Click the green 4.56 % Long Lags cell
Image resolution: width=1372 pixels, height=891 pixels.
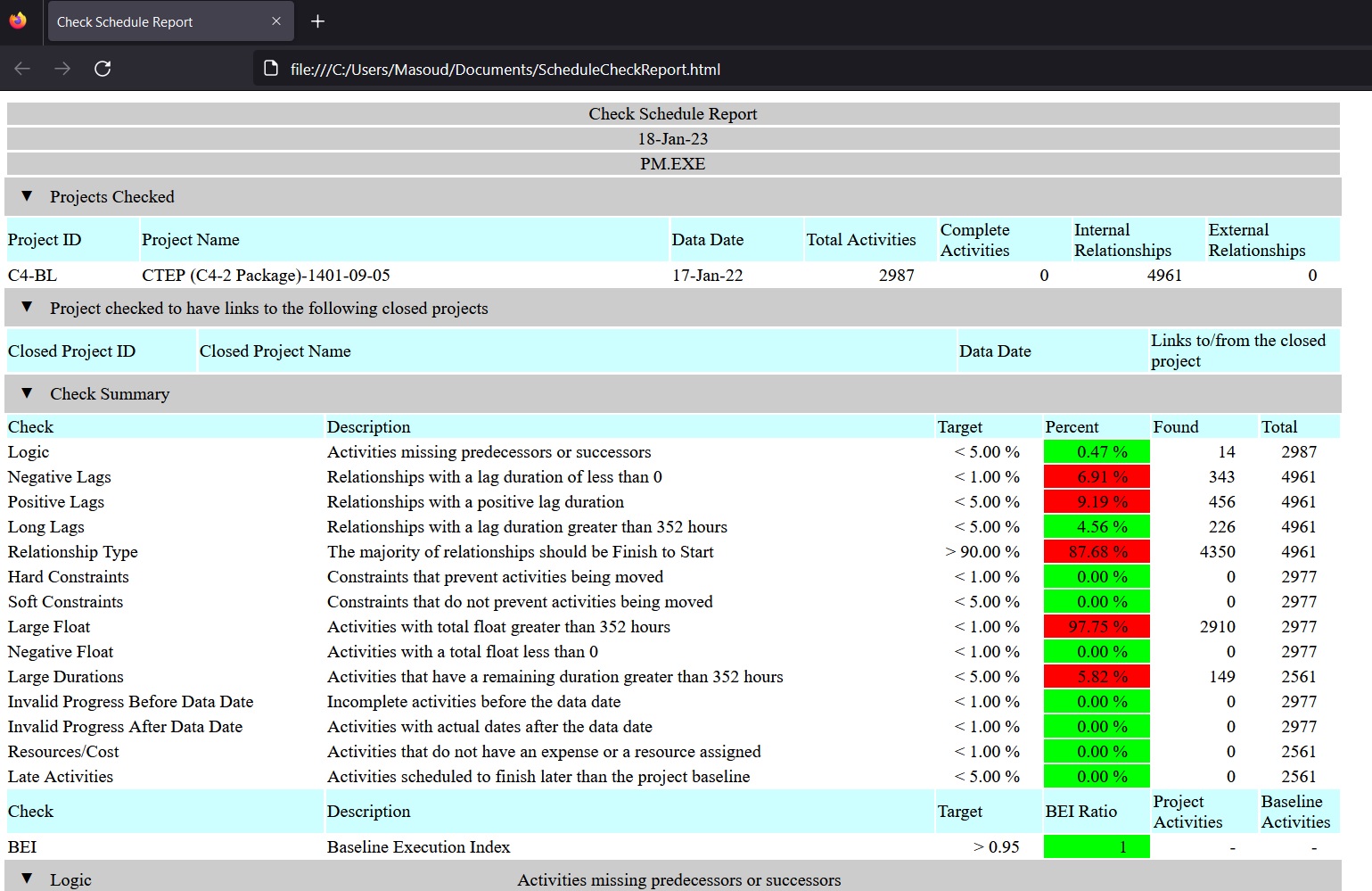tap(1097, 527)
